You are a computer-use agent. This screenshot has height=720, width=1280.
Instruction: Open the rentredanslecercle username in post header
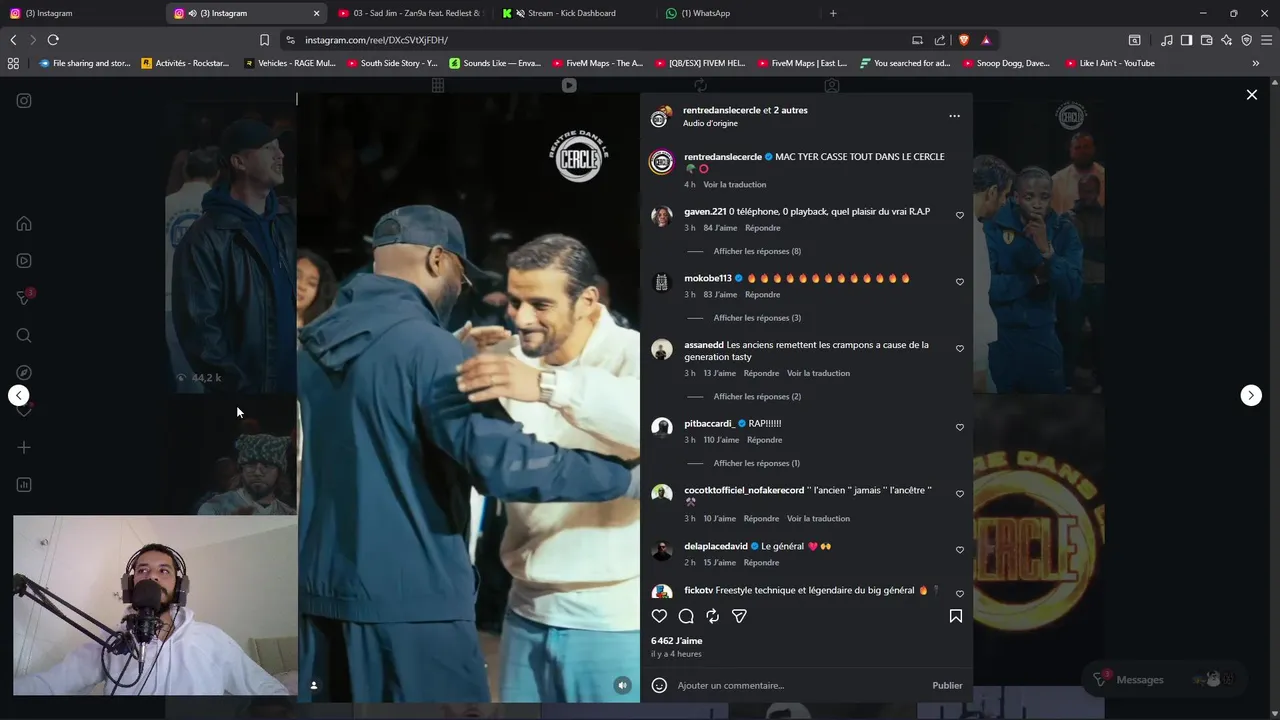721,110
